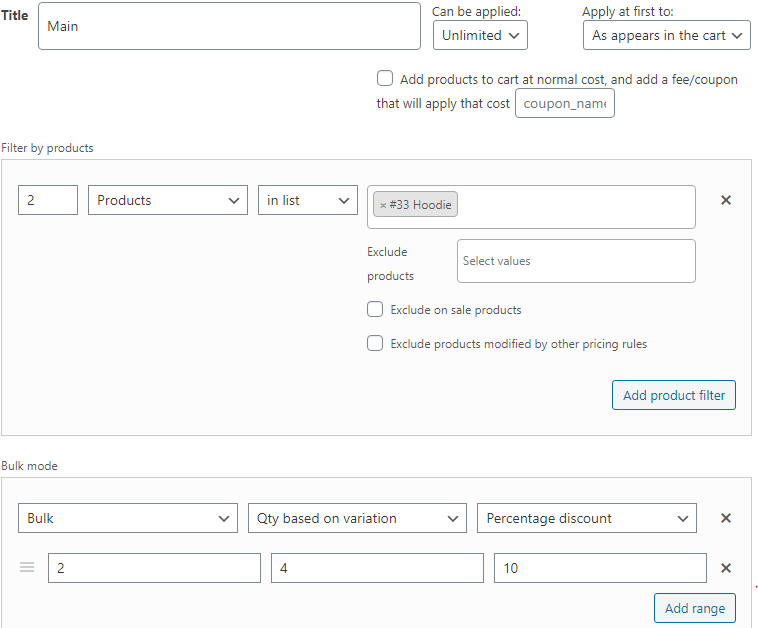The image size is (758, 628).
Task: Click the Exclude products Select values field
Action: click(x=576, y=261)
